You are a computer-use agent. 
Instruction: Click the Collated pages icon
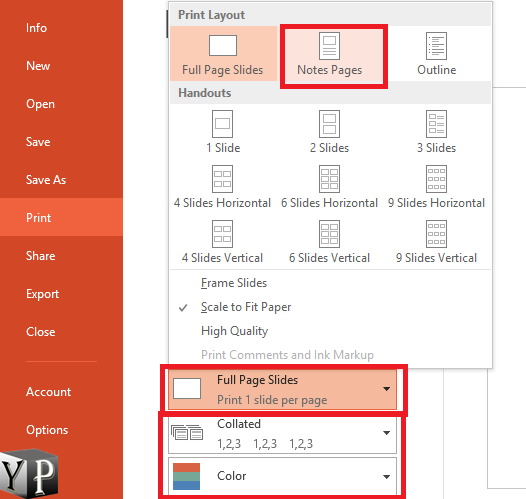pos(187,432)
